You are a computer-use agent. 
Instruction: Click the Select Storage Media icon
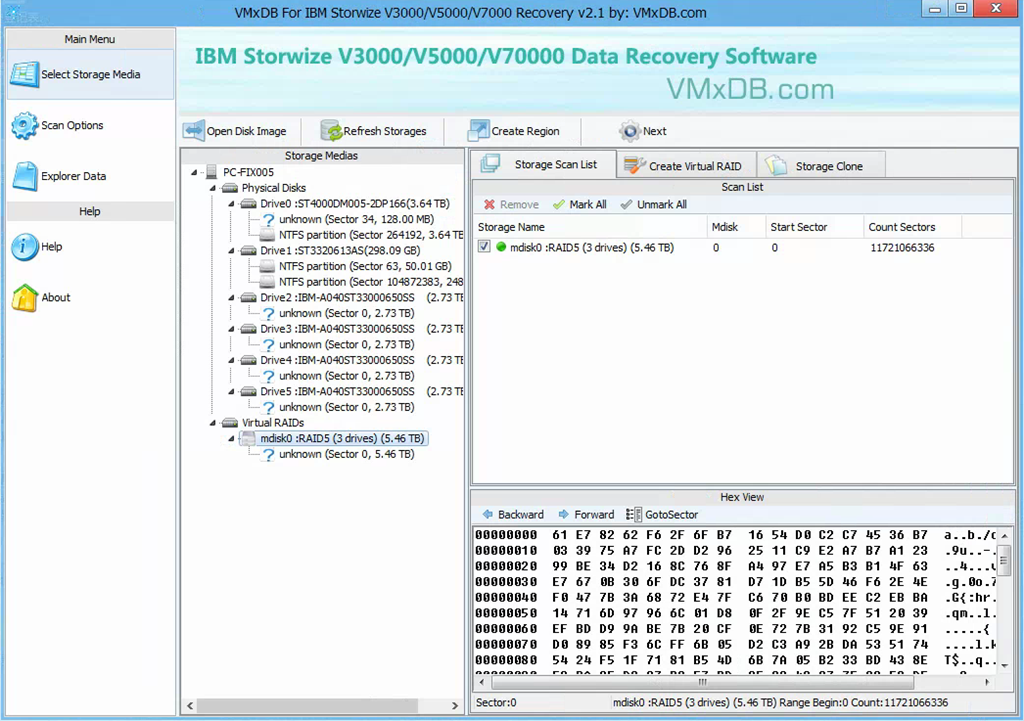click(25, 74)
